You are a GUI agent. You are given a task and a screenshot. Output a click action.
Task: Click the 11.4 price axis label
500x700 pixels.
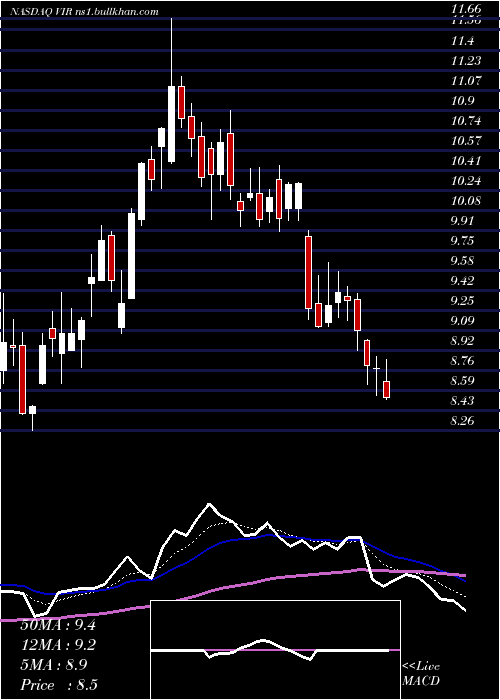[x=462, y=42]
